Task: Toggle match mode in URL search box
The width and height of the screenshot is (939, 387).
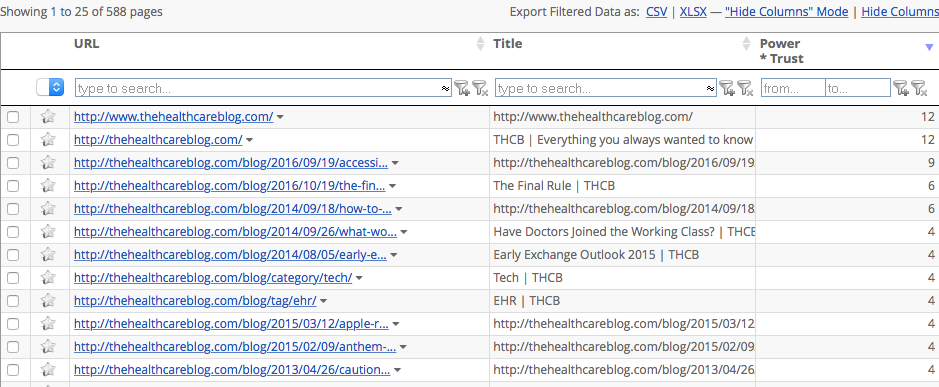Action: [446, 89]
